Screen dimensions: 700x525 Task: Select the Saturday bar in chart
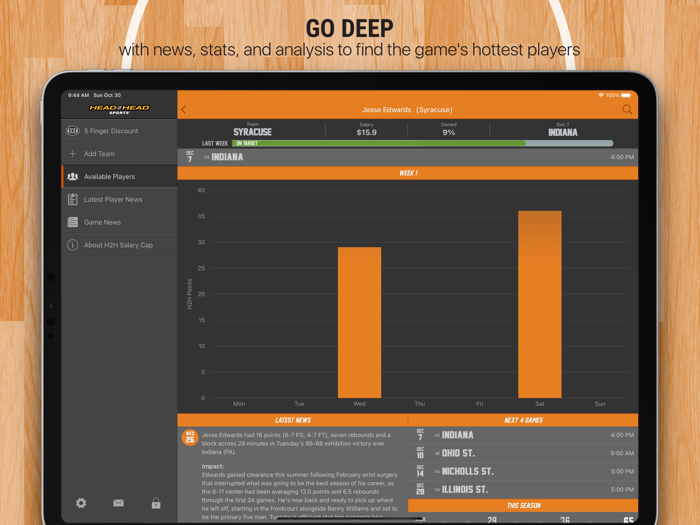click(x=540, y=304)
